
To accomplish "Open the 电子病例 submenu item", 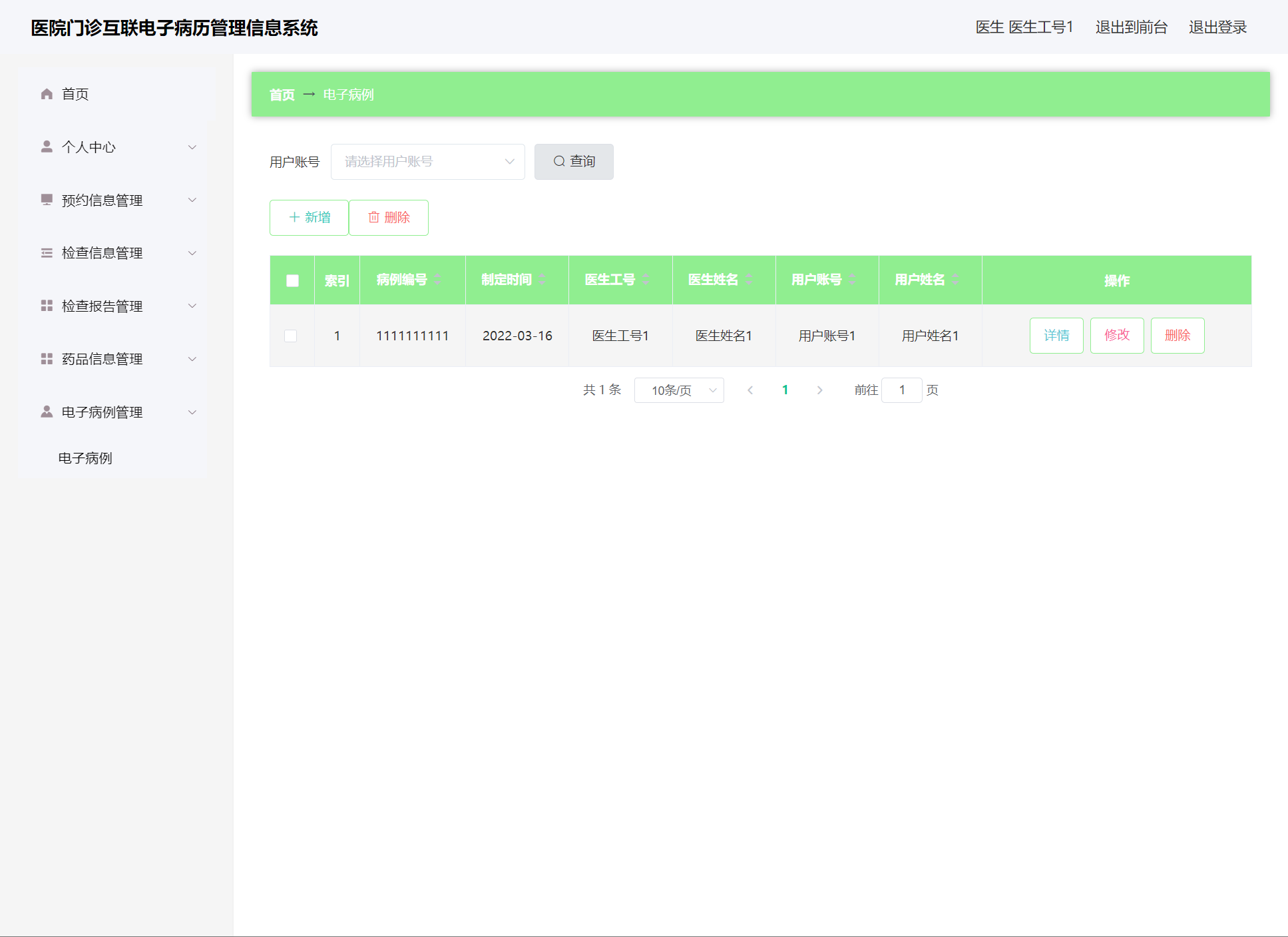I will [x=85, y=458].
